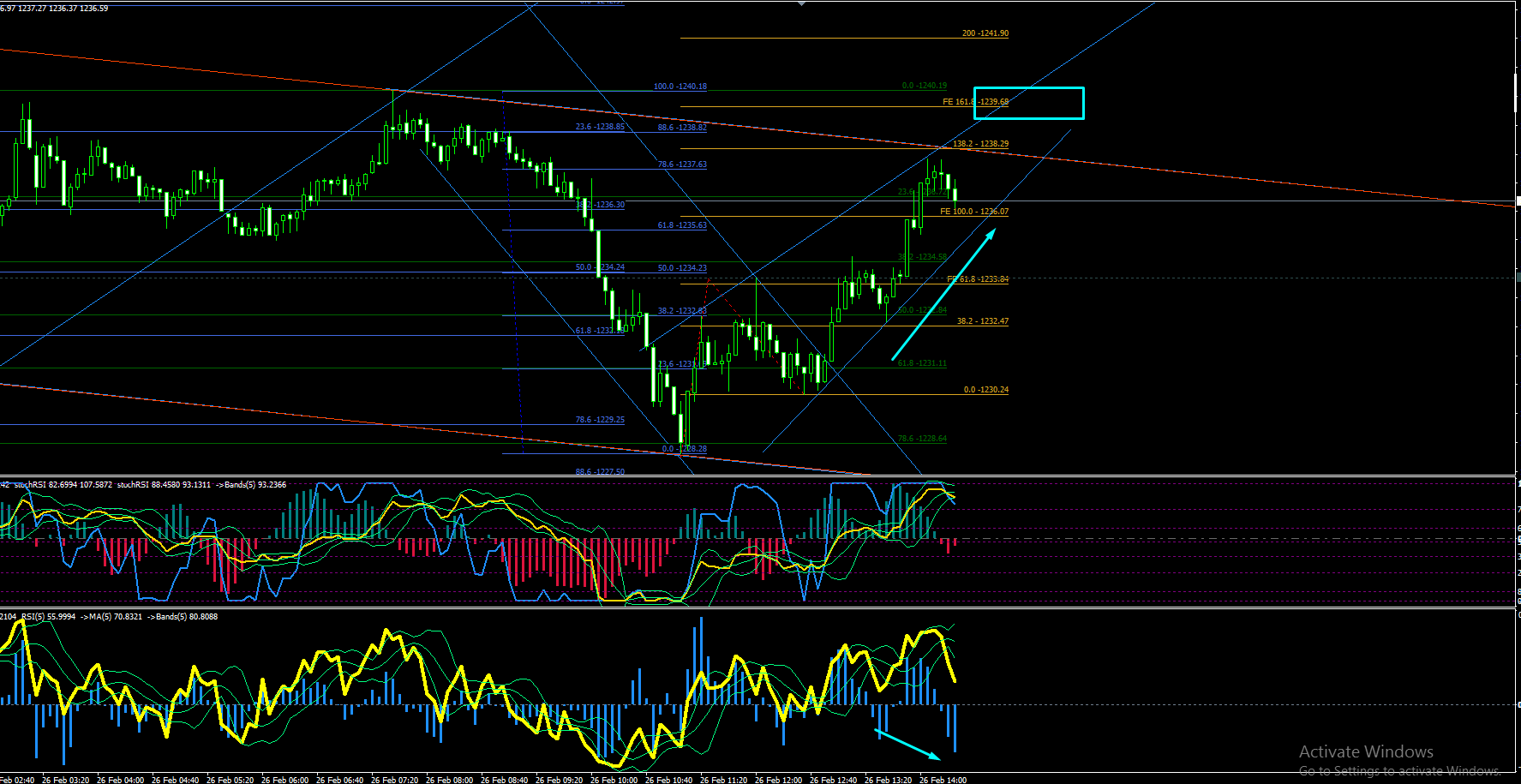
Task: Select the green "61.8 -1231.11" retracement label
Action: tap(922, 363)
